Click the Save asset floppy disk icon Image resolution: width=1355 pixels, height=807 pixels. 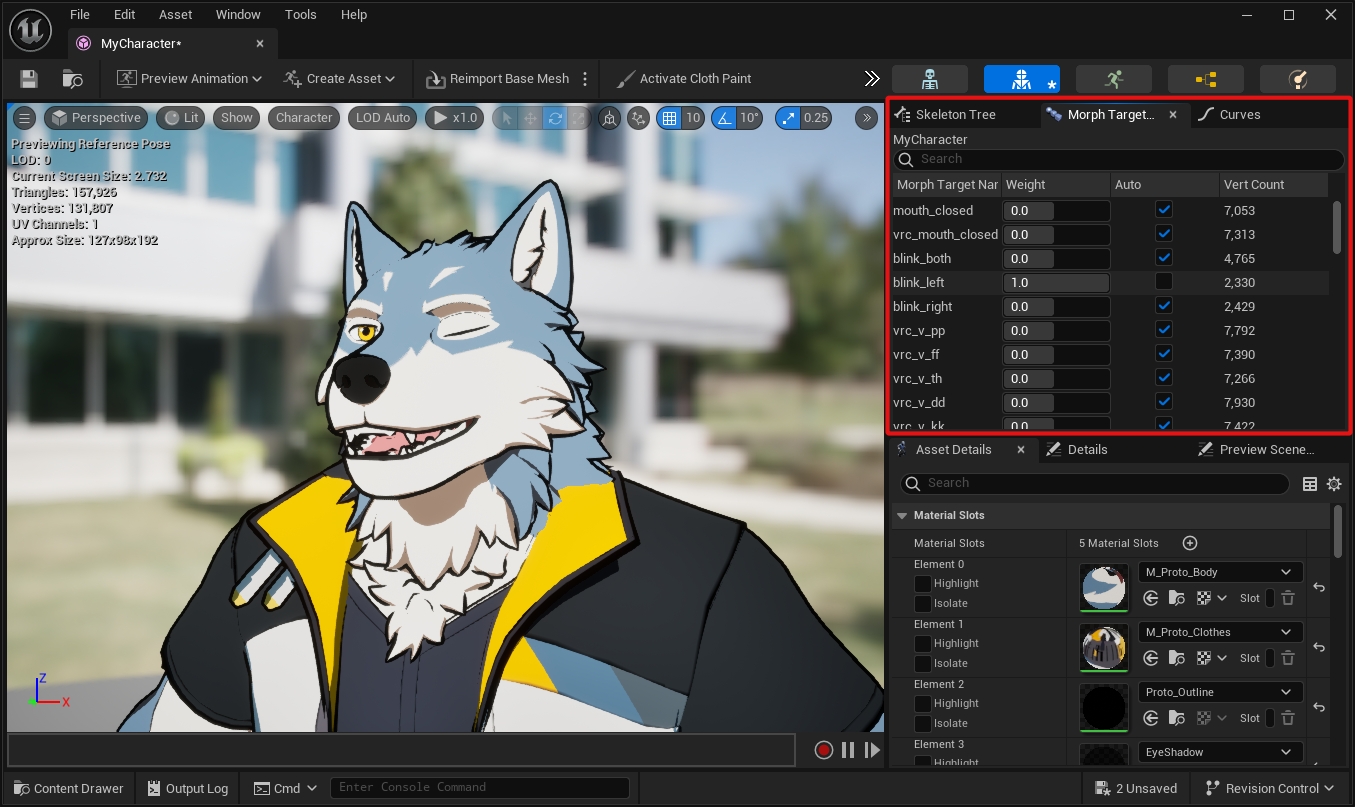pos(28,79)
